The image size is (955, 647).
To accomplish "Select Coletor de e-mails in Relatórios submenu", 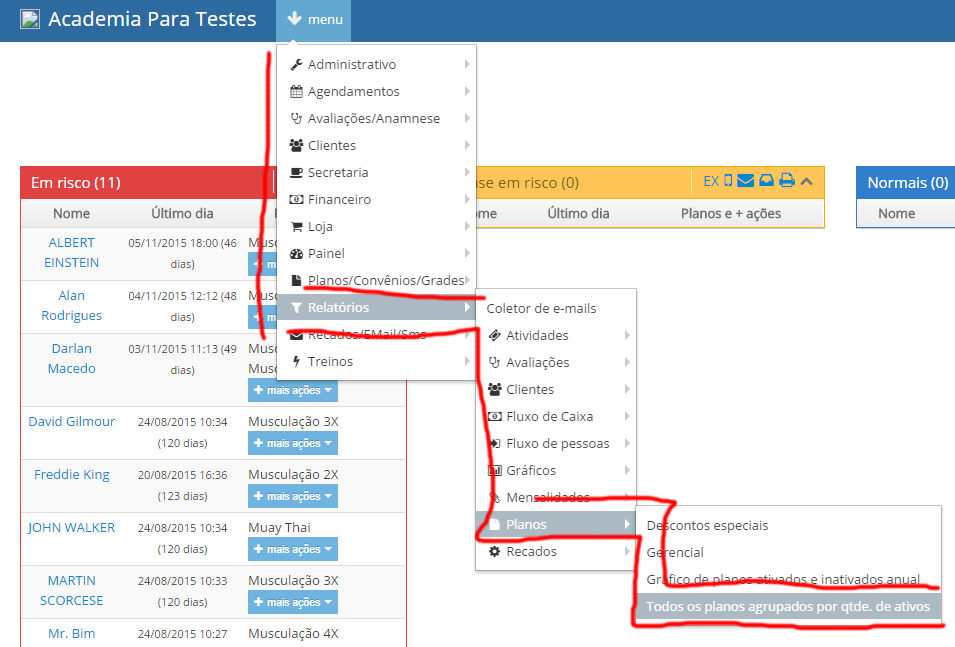I will 541,309.
